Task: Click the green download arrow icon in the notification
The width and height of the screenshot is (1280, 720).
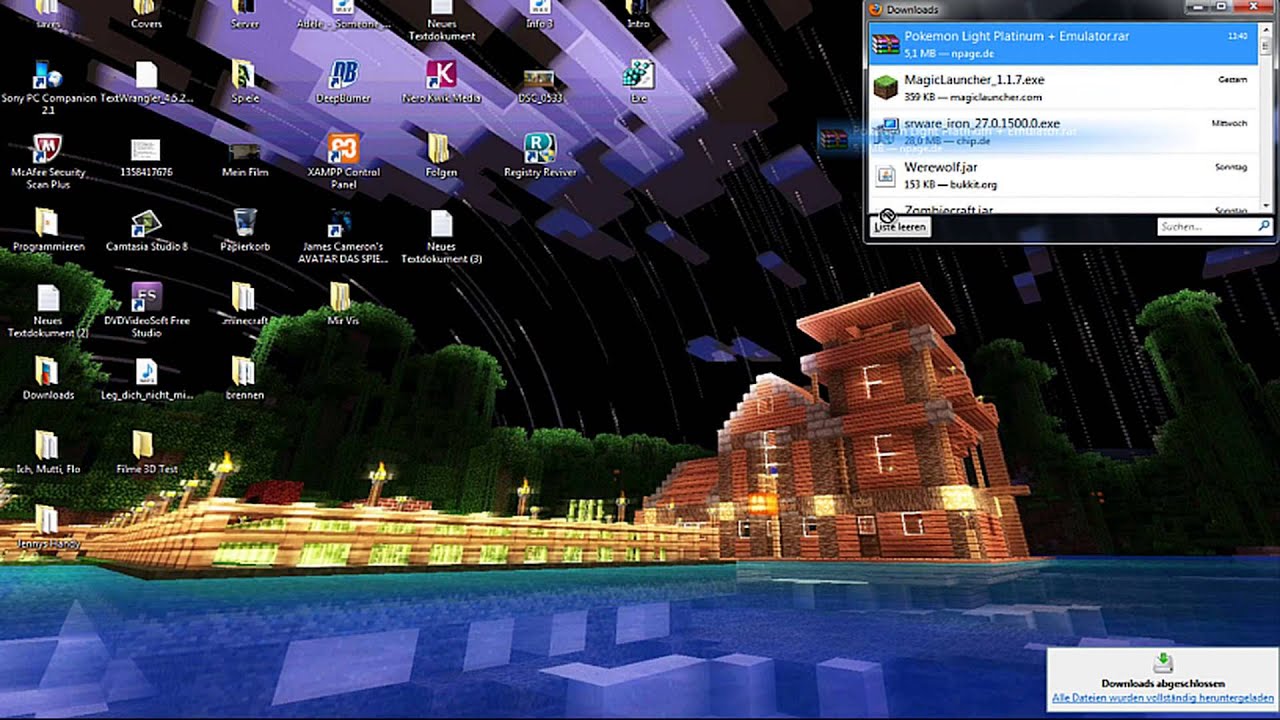Action: click(x=1163, y=663)
